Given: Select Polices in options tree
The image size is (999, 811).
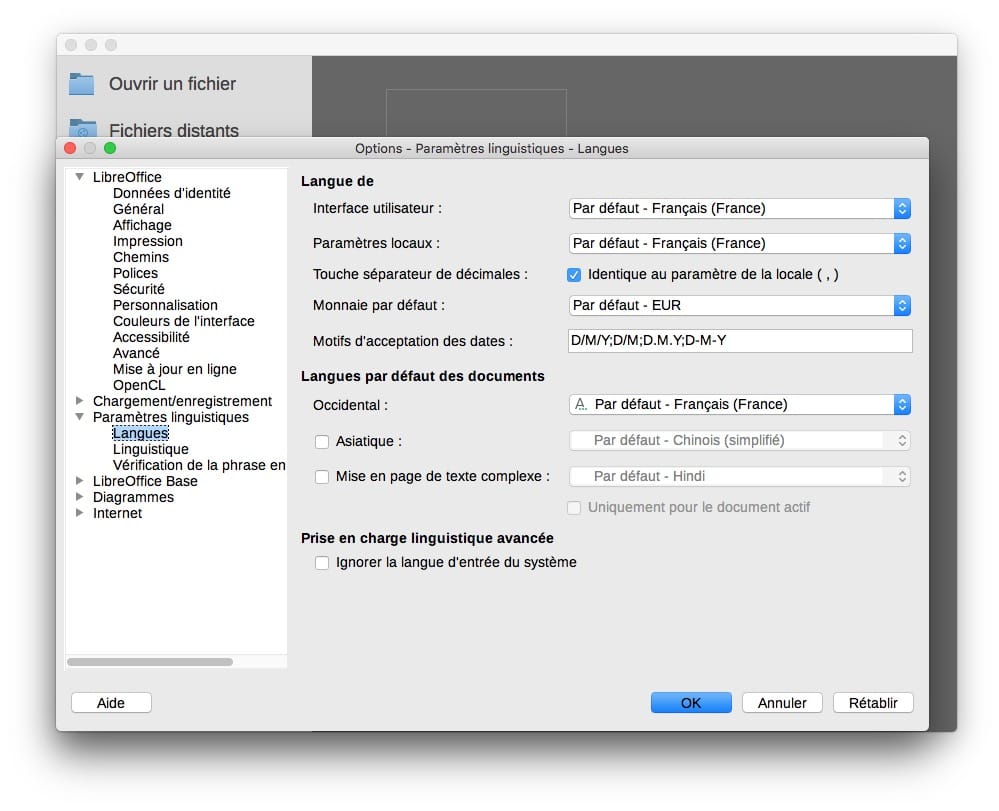Looking at the screenshot, I should (x=135, y=273).
